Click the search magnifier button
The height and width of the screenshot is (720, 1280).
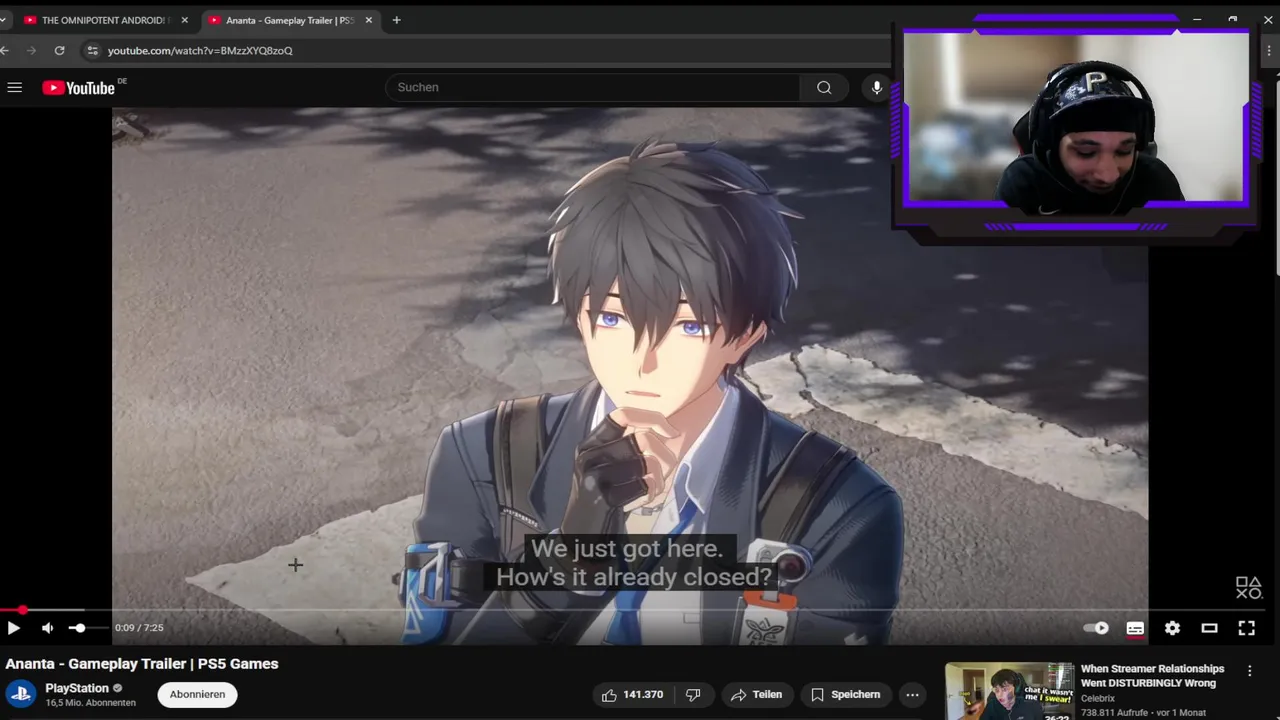(x=824, y=88)
